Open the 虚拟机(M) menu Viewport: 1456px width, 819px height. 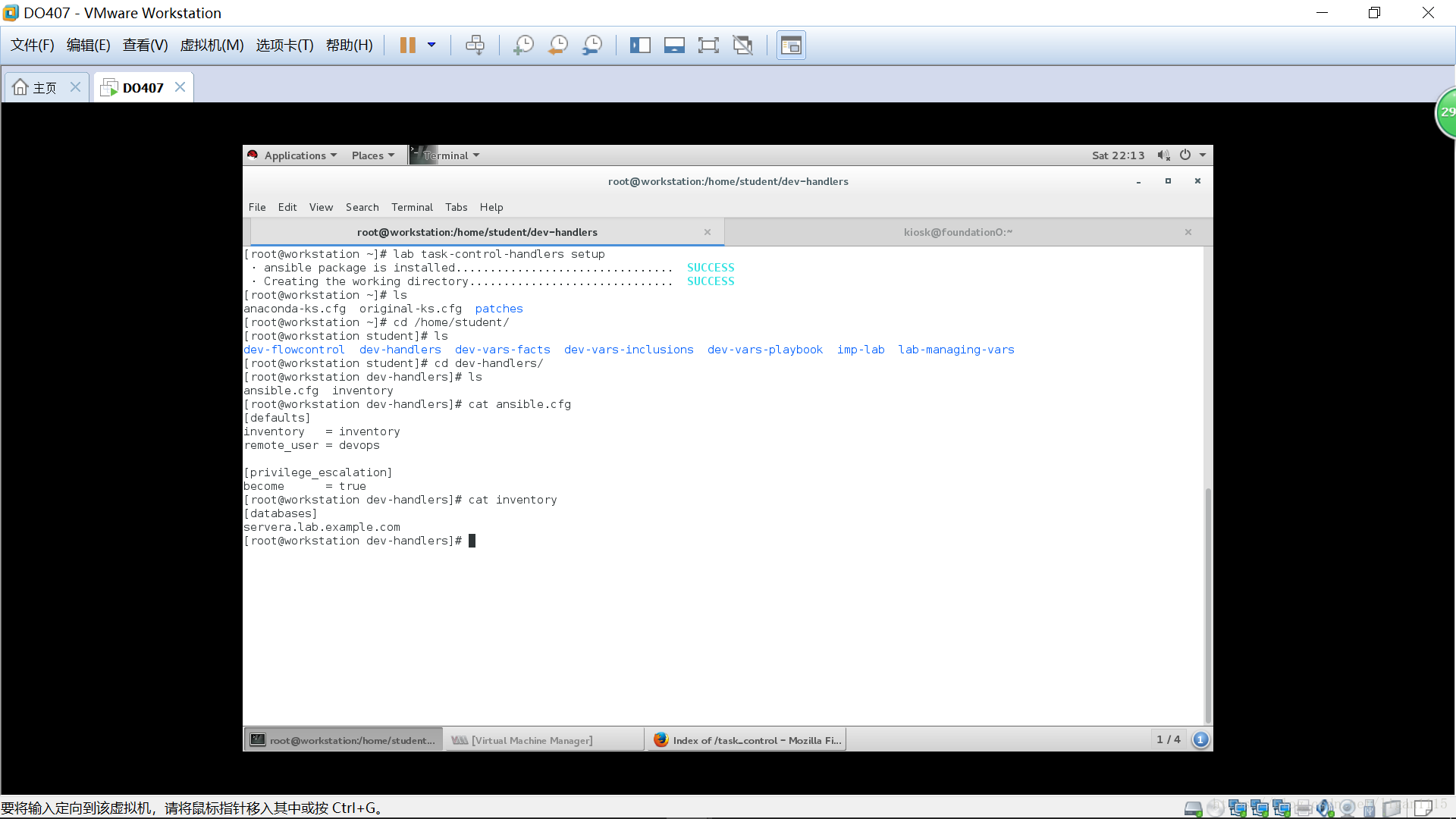212,45
